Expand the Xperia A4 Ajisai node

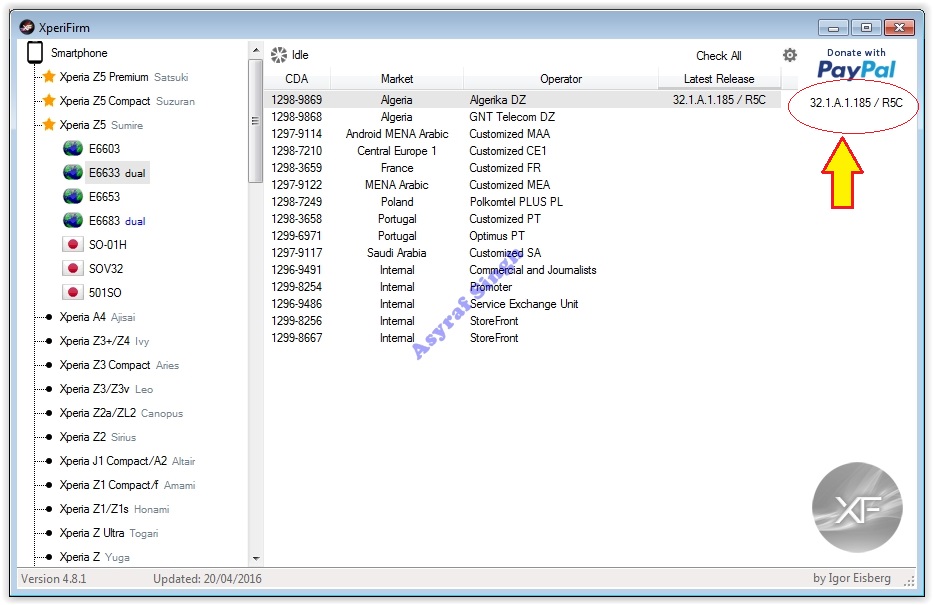tap(49, 316)
